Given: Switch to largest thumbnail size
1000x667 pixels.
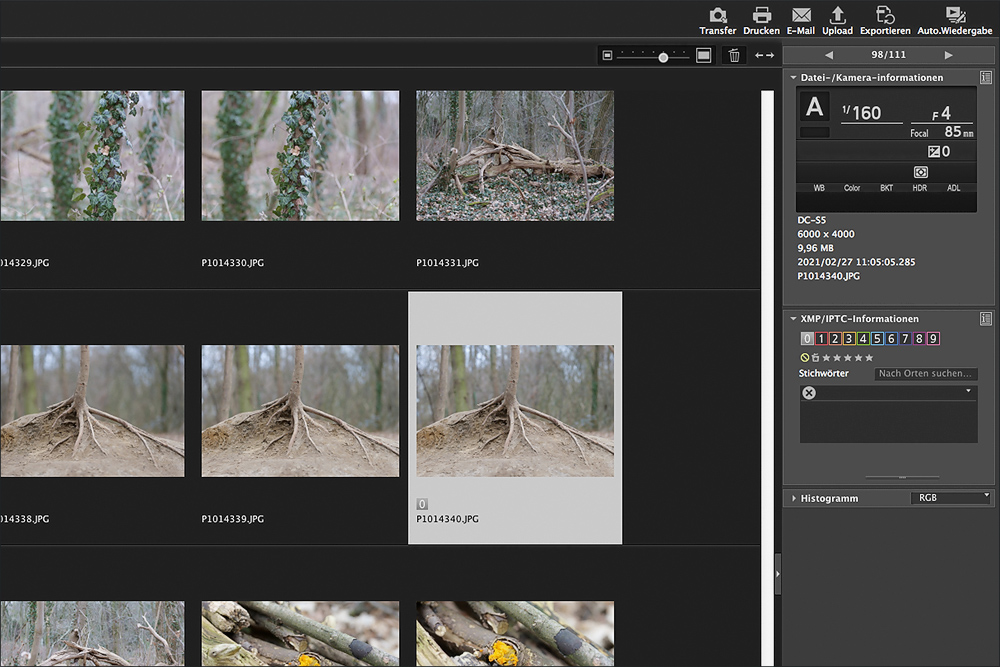Looking at the screenshot, I should (x=703, y=56).
